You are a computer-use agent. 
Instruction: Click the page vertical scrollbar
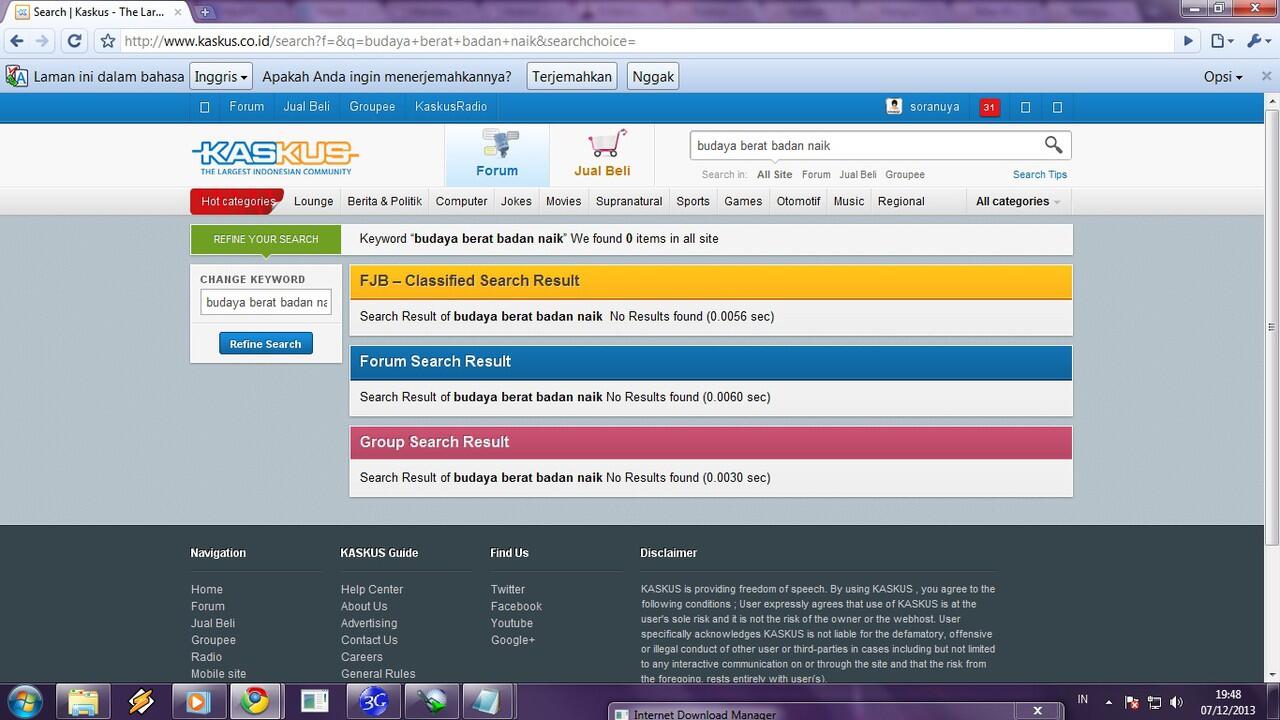coord(1272,326)
